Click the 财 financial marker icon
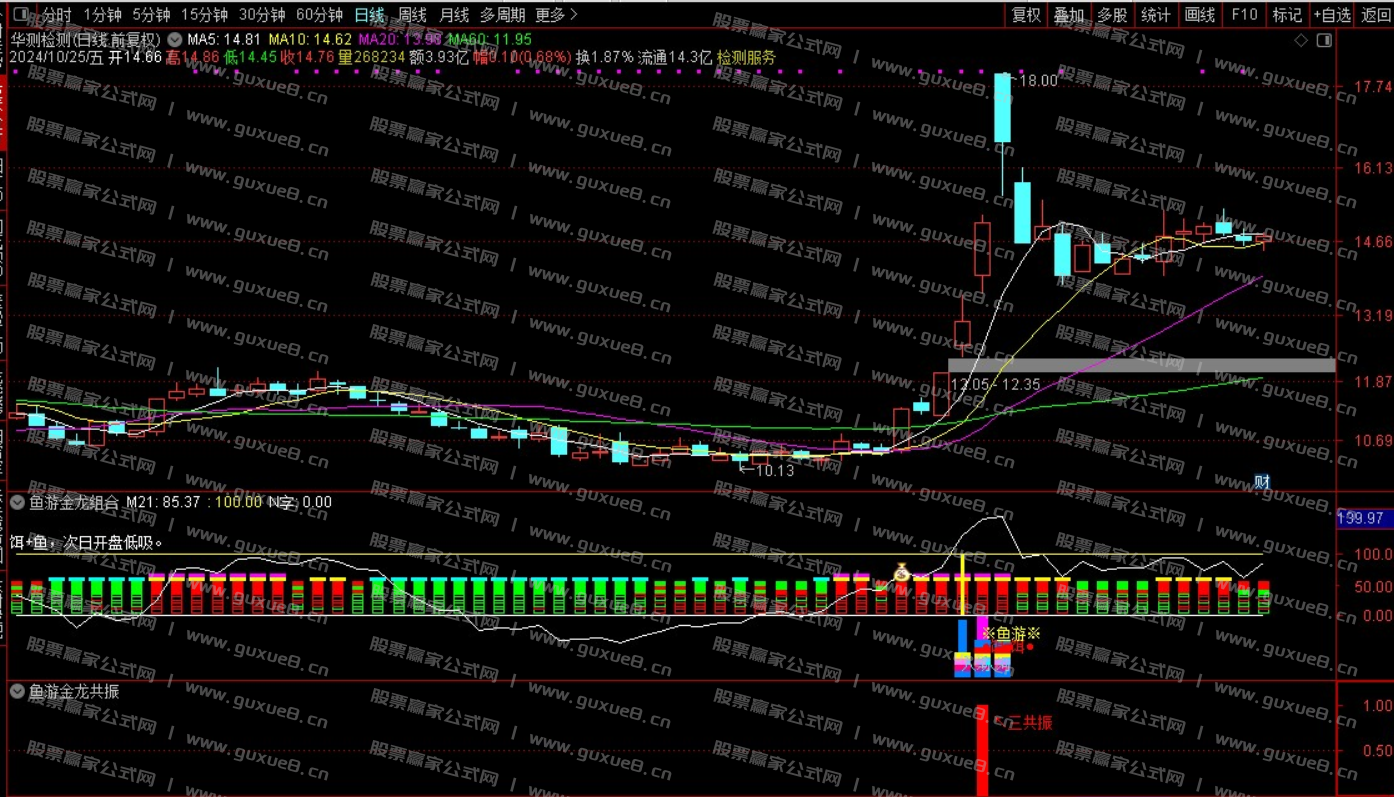This screenshot has height=797, width=1394. [x=1262, y=482]
